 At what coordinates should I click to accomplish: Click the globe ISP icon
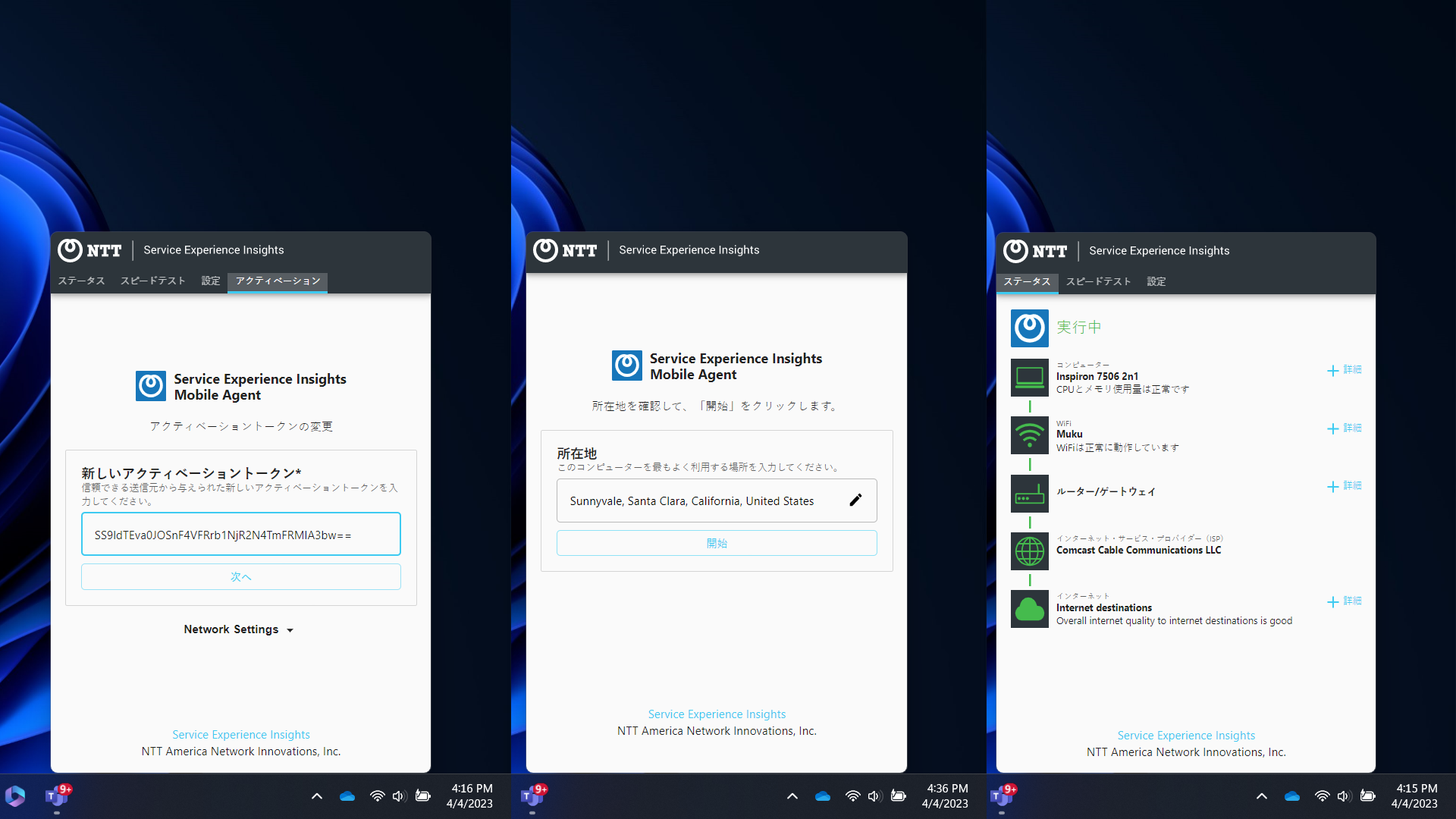click(x=1030, y=551)
